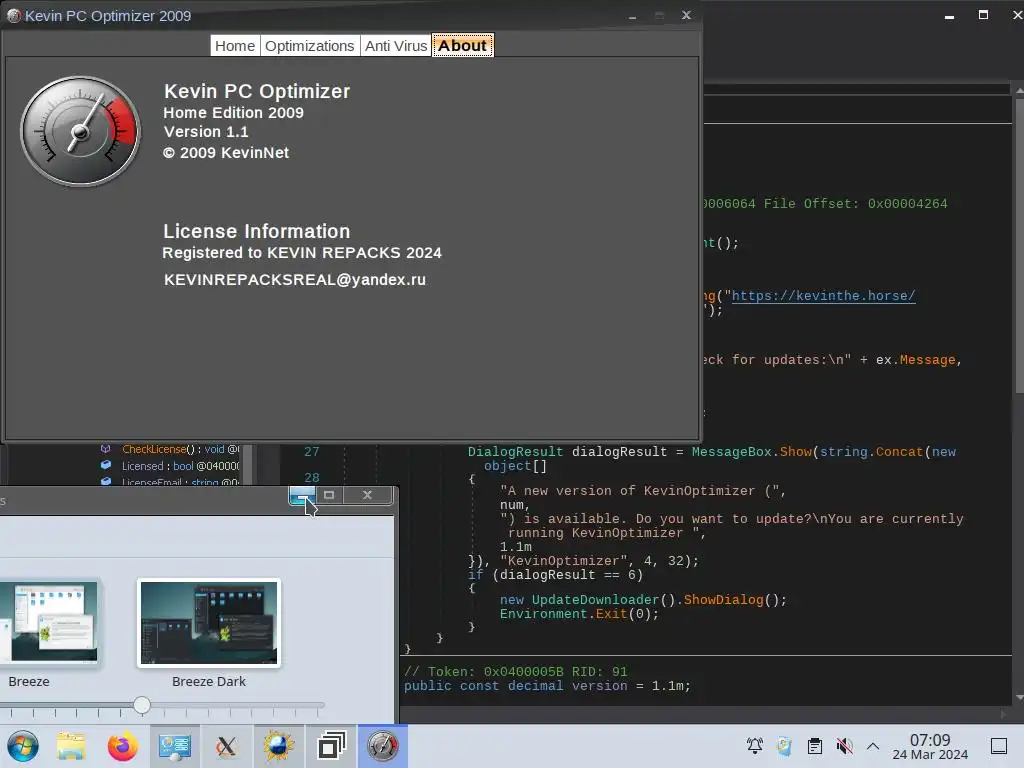This screenshot has height=768, width=1024.
Task: Select the Breeze theme thumbnail
Action: pos(49,623)
